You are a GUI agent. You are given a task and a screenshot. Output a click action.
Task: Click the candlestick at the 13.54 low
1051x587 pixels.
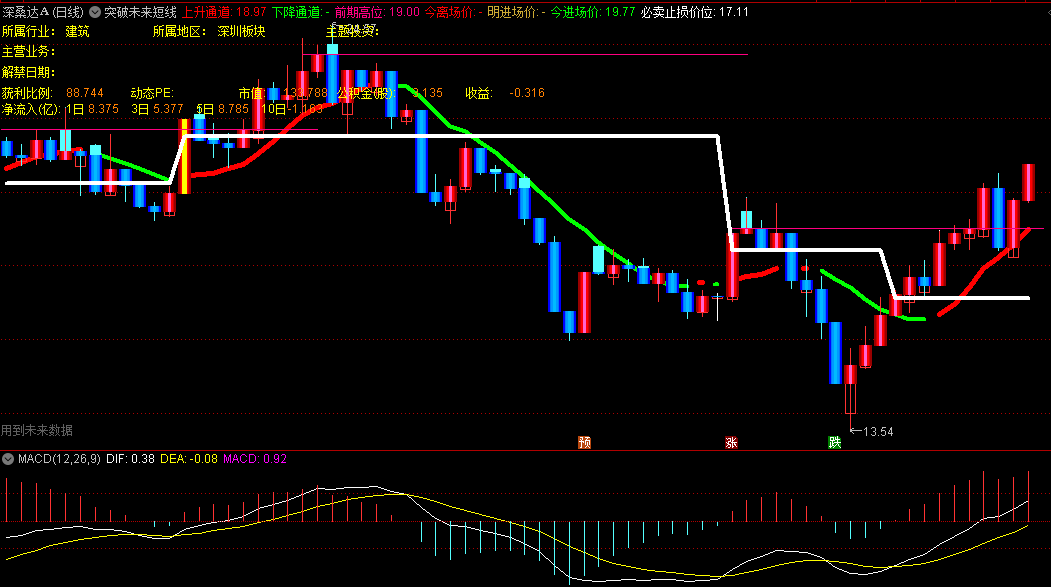point(851,389)
